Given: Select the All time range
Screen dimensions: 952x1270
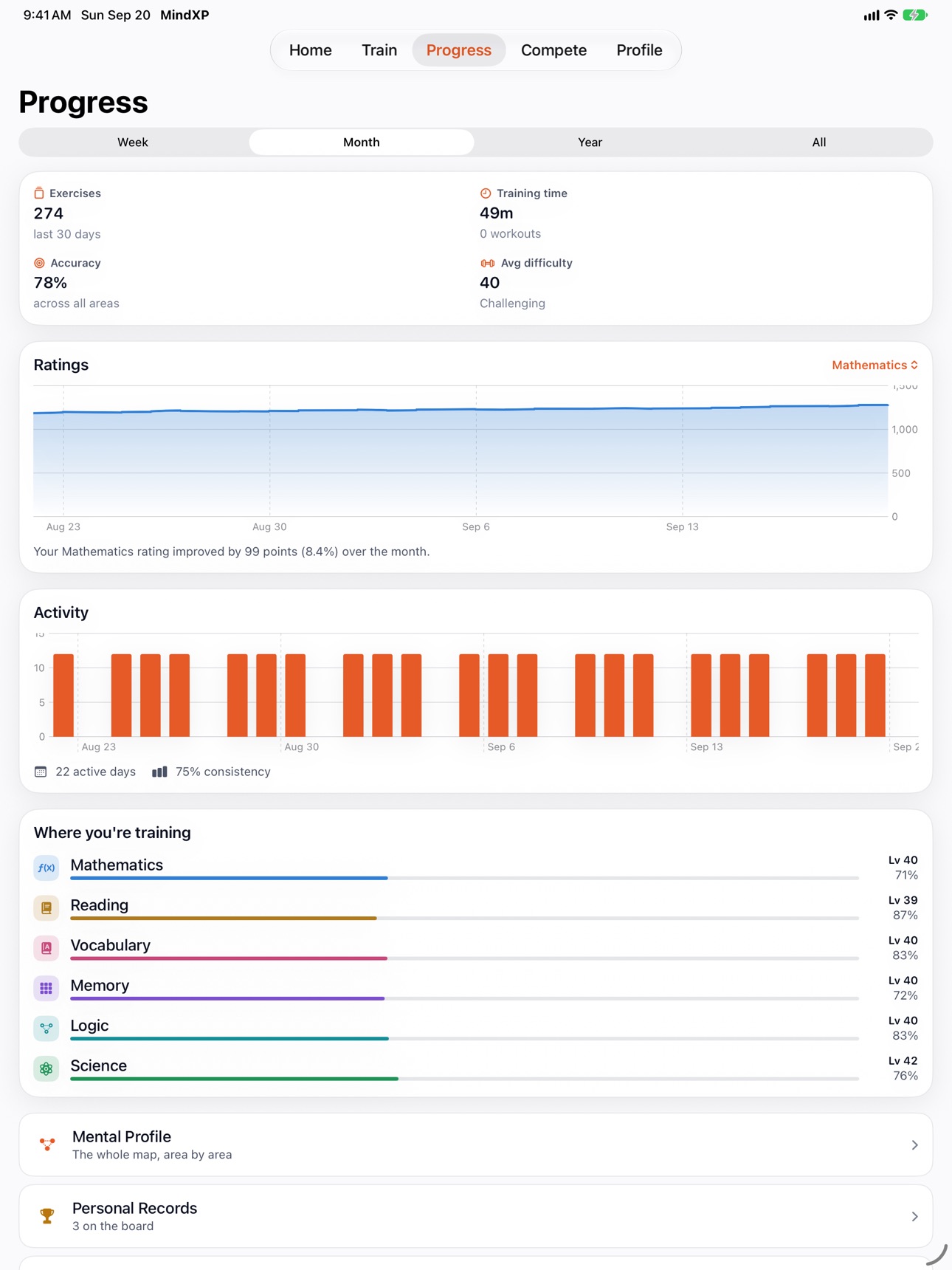Looking at the screenshot, I should [x=819, y=142].
